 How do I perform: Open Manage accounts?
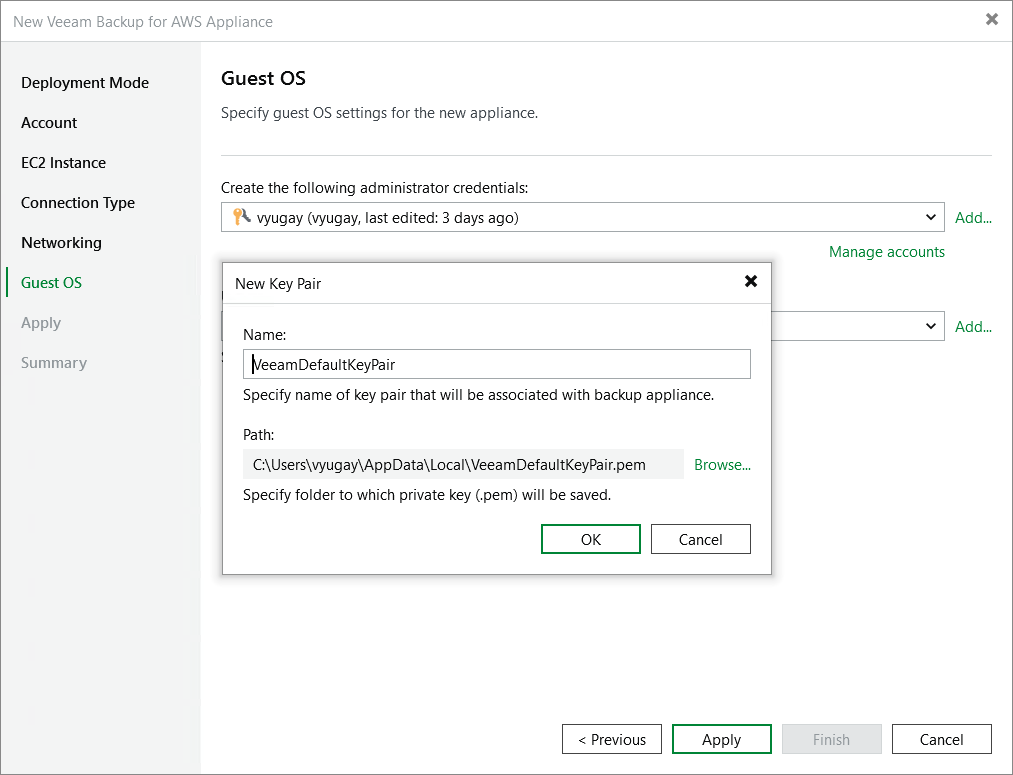886,251
